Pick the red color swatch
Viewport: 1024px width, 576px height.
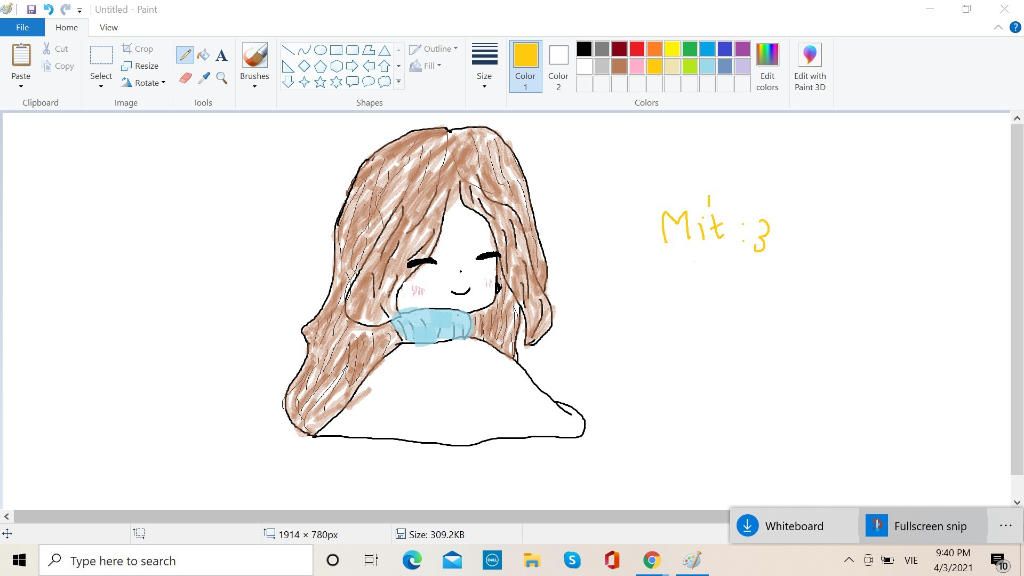pos(637,49)
